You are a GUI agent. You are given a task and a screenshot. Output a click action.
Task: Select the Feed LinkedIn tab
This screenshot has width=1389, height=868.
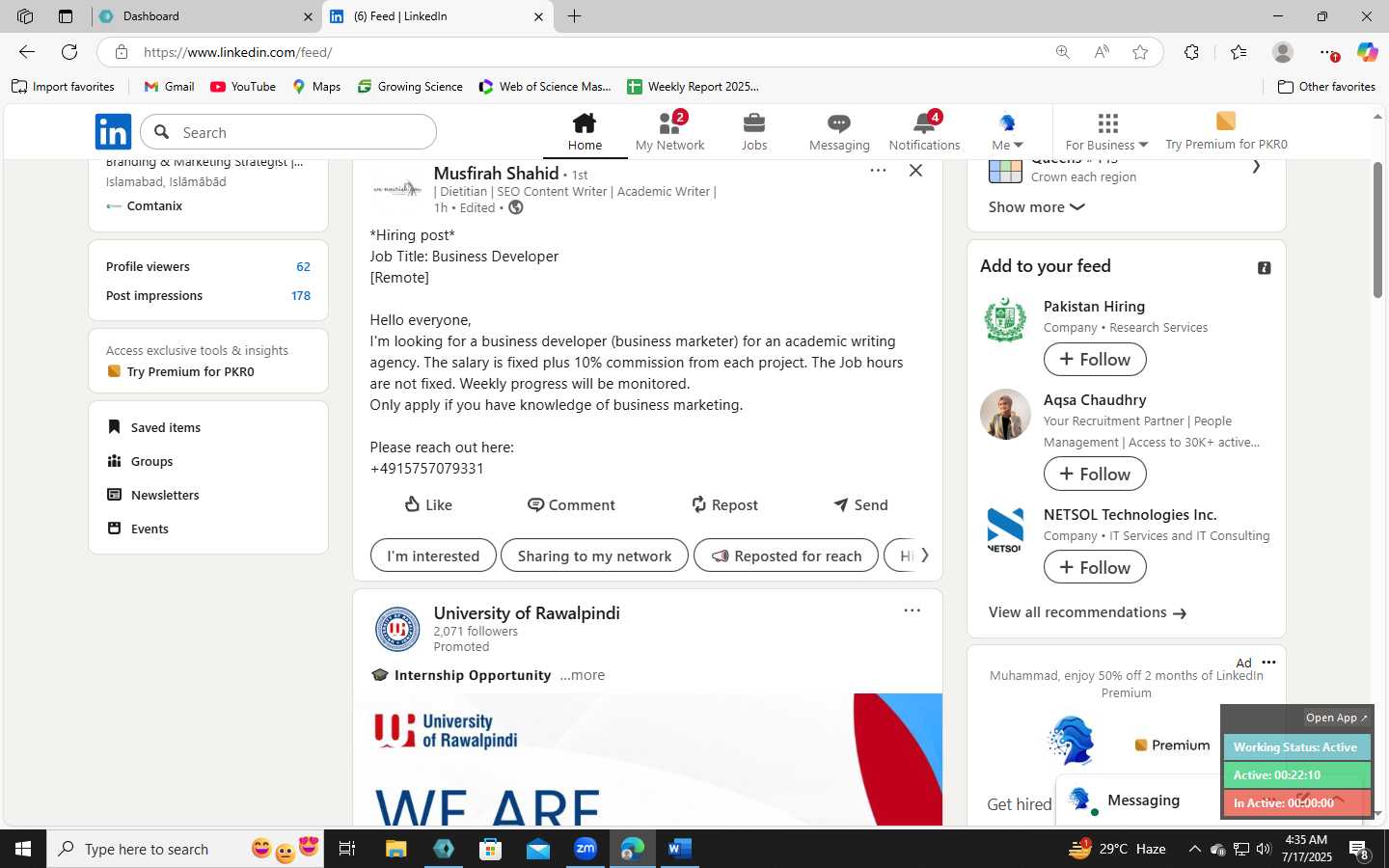pos(437,16)
